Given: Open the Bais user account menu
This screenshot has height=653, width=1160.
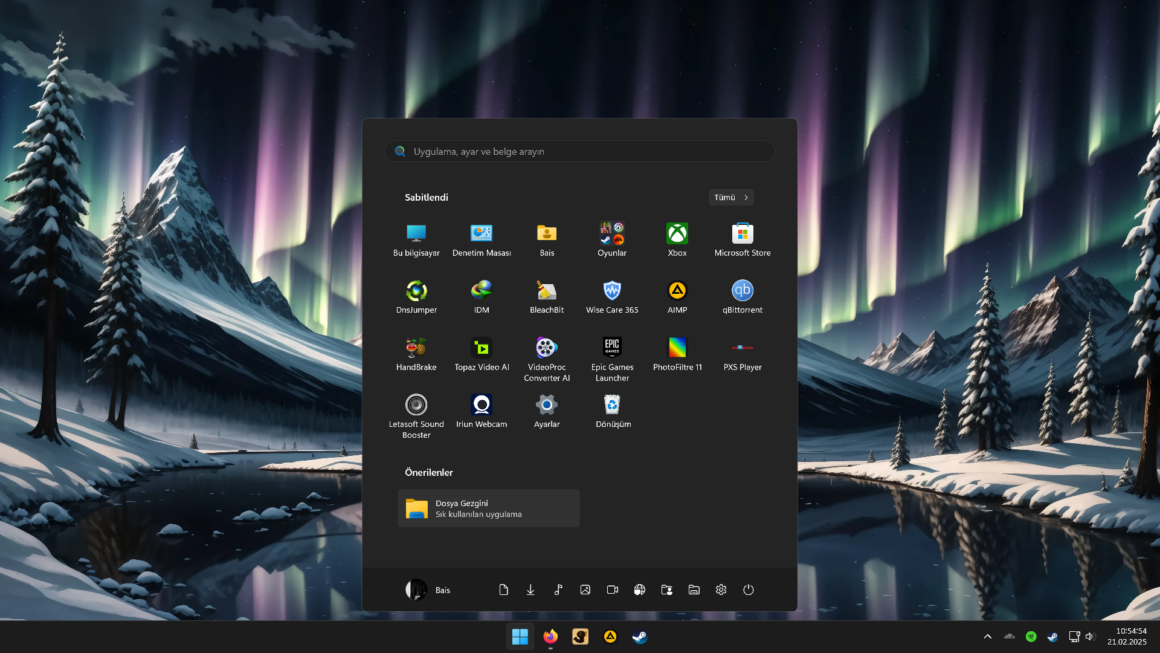Looking at the screenshot, I should pyautogui.click(x=428, y=589).
